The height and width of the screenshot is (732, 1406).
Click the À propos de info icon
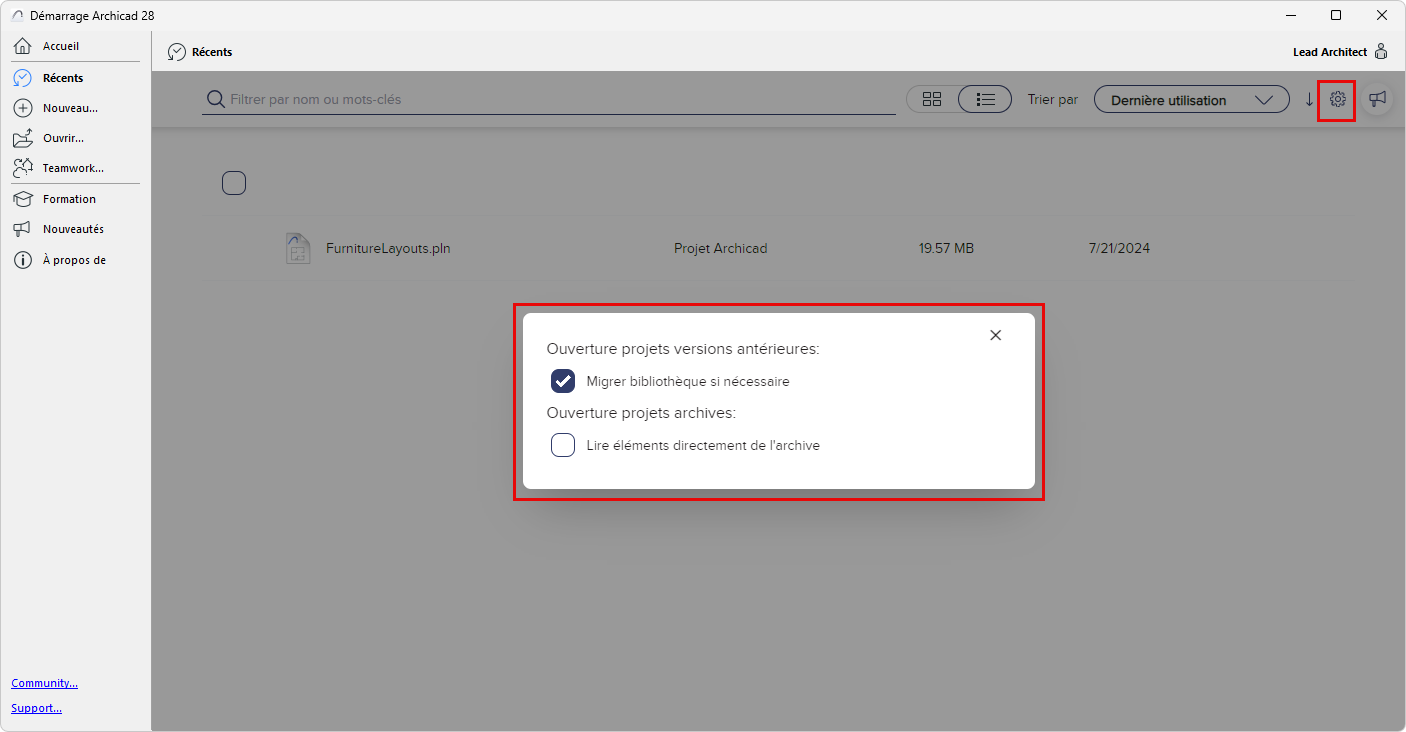tap(23, 260)
